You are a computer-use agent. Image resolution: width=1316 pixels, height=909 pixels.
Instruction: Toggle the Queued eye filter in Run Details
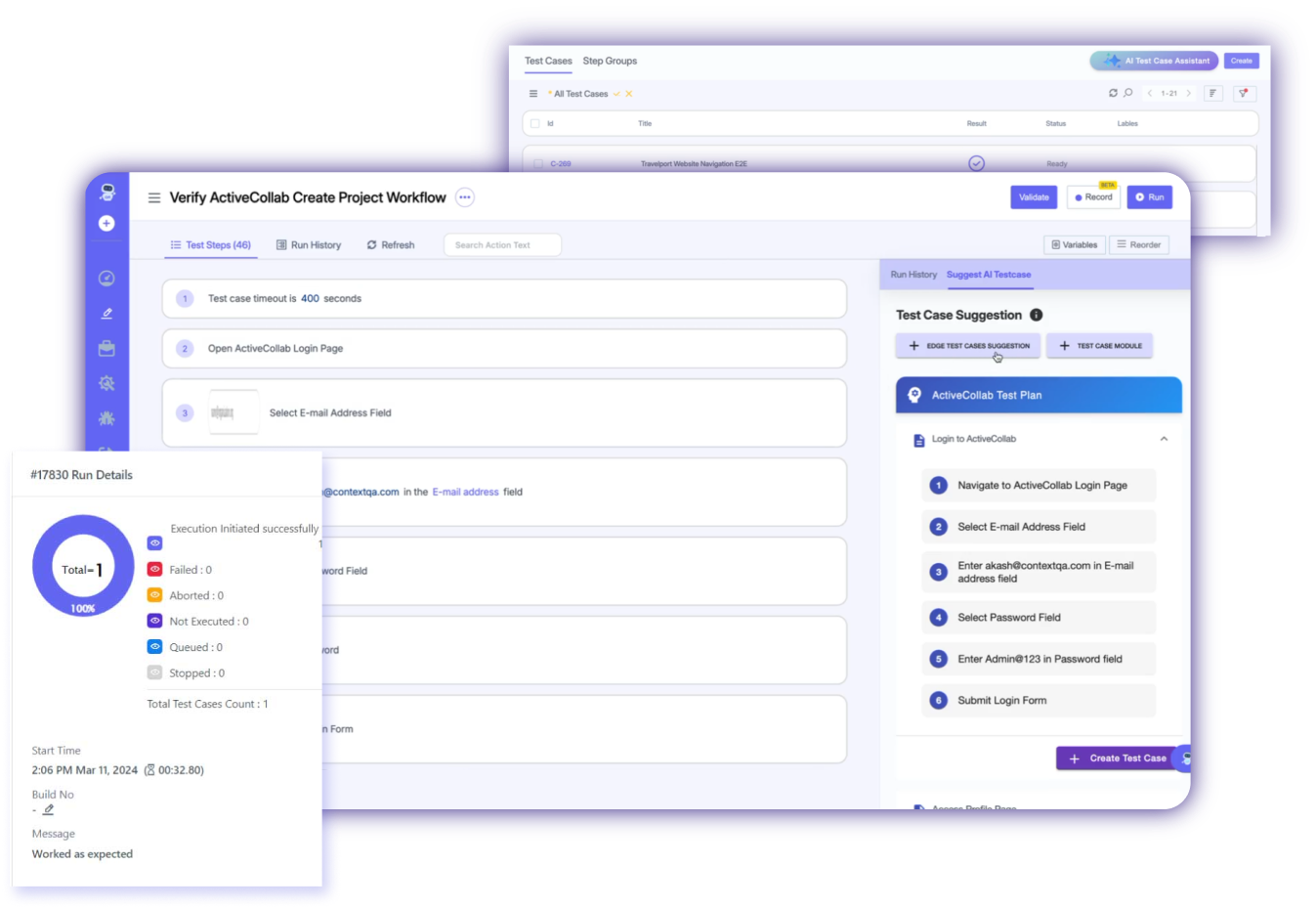click(154, 646)
